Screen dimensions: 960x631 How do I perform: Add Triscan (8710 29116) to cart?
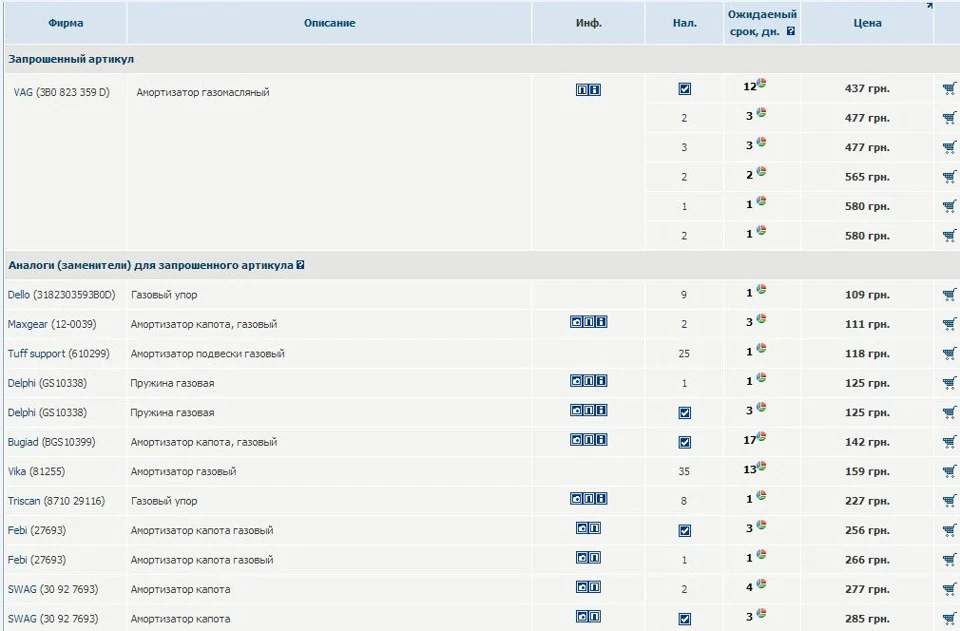pyautogui.click(x=949, y=501)
